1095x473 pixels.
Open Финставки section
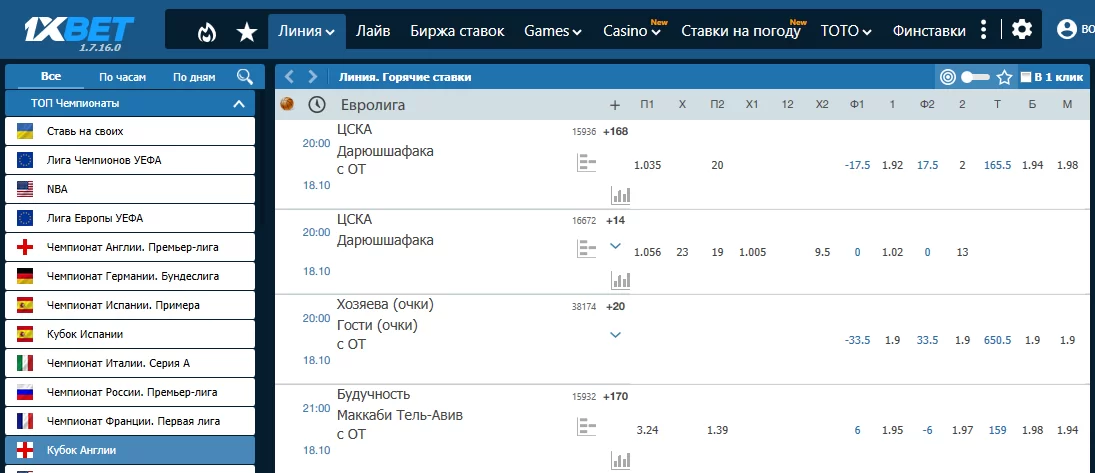click(x=929, y=31)
